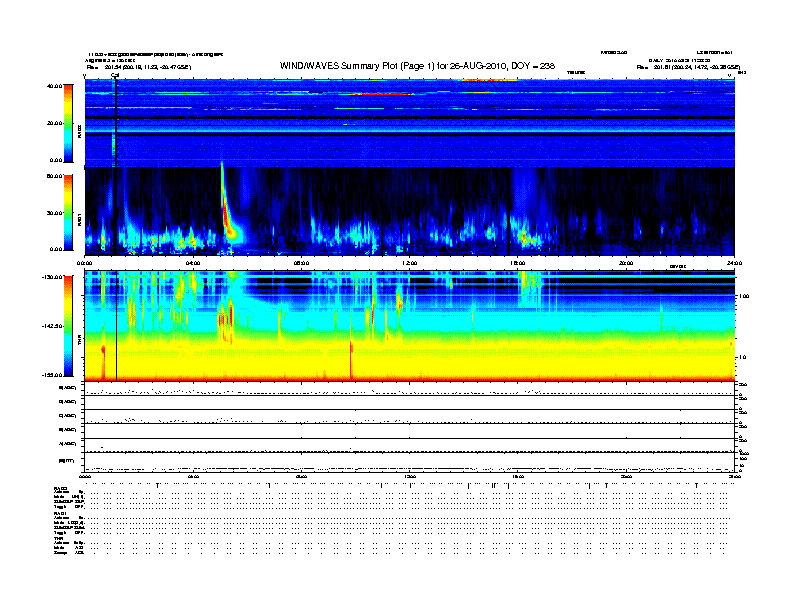Click the TNR vertical axis label
This screenshot has width=792, height=612.
click(79, 341)
